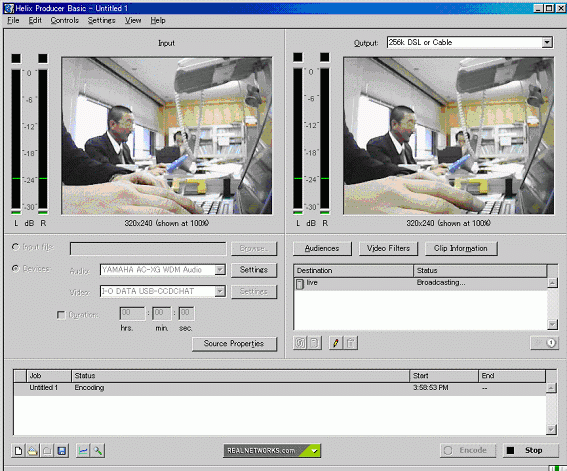567x471 pixels.
Task: Select the Devices radio button
Action: (x=15, y=269)
